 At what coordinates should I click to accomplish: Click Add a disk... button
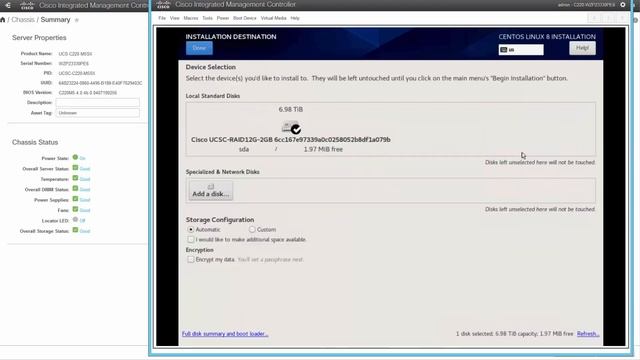(211, 191)
